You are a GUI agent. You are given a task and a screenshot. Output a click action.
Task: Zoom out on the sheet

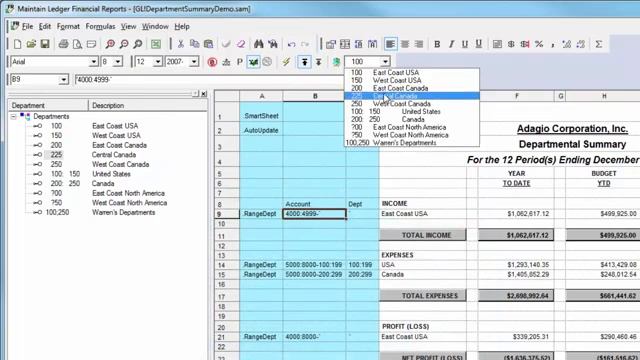click(x=124, y=44)
